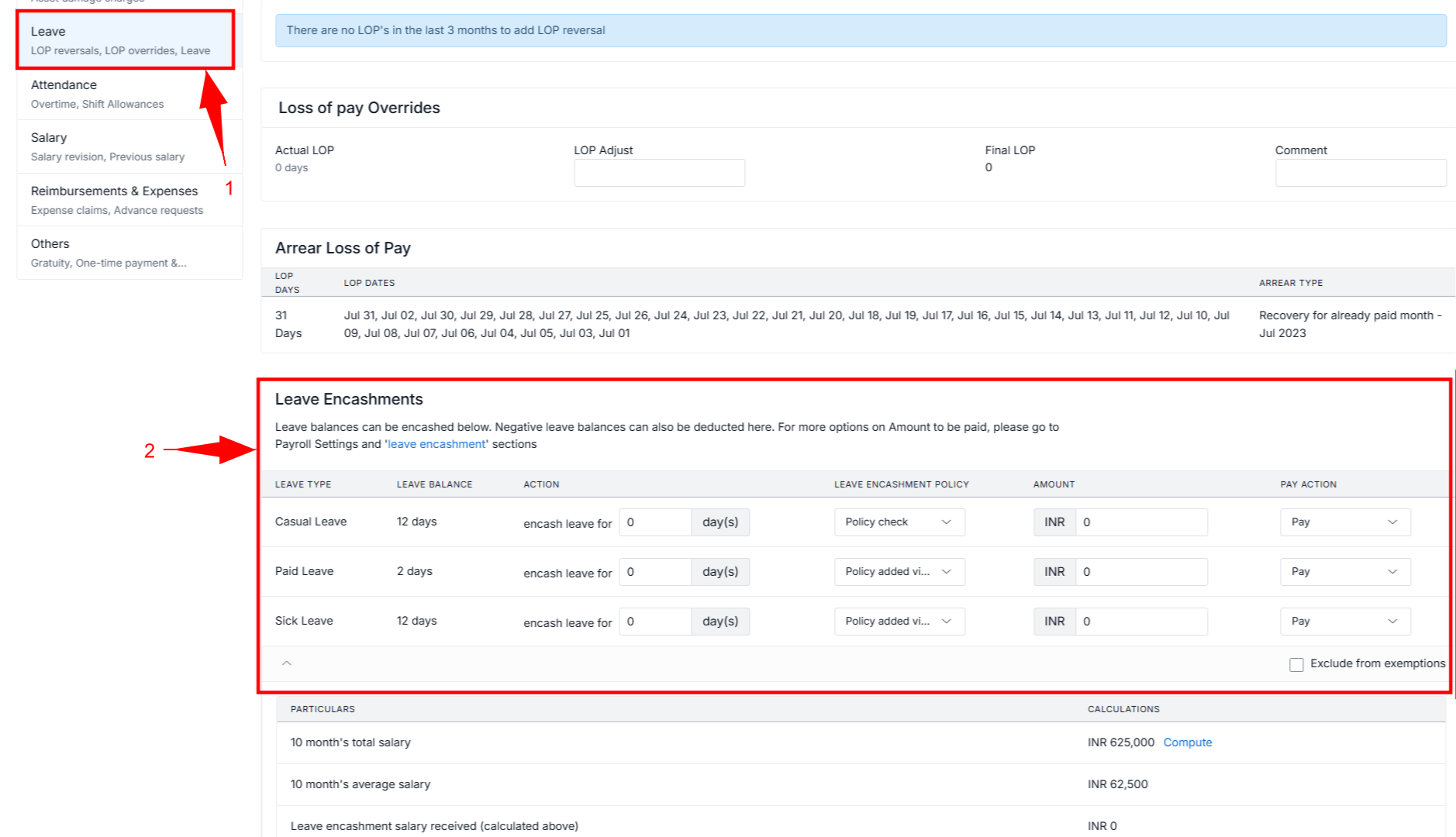This screenshot has height=837, width=1456.
Task: Tick the Exclude from exemptions checkbox
Action: click(1296, 664)
